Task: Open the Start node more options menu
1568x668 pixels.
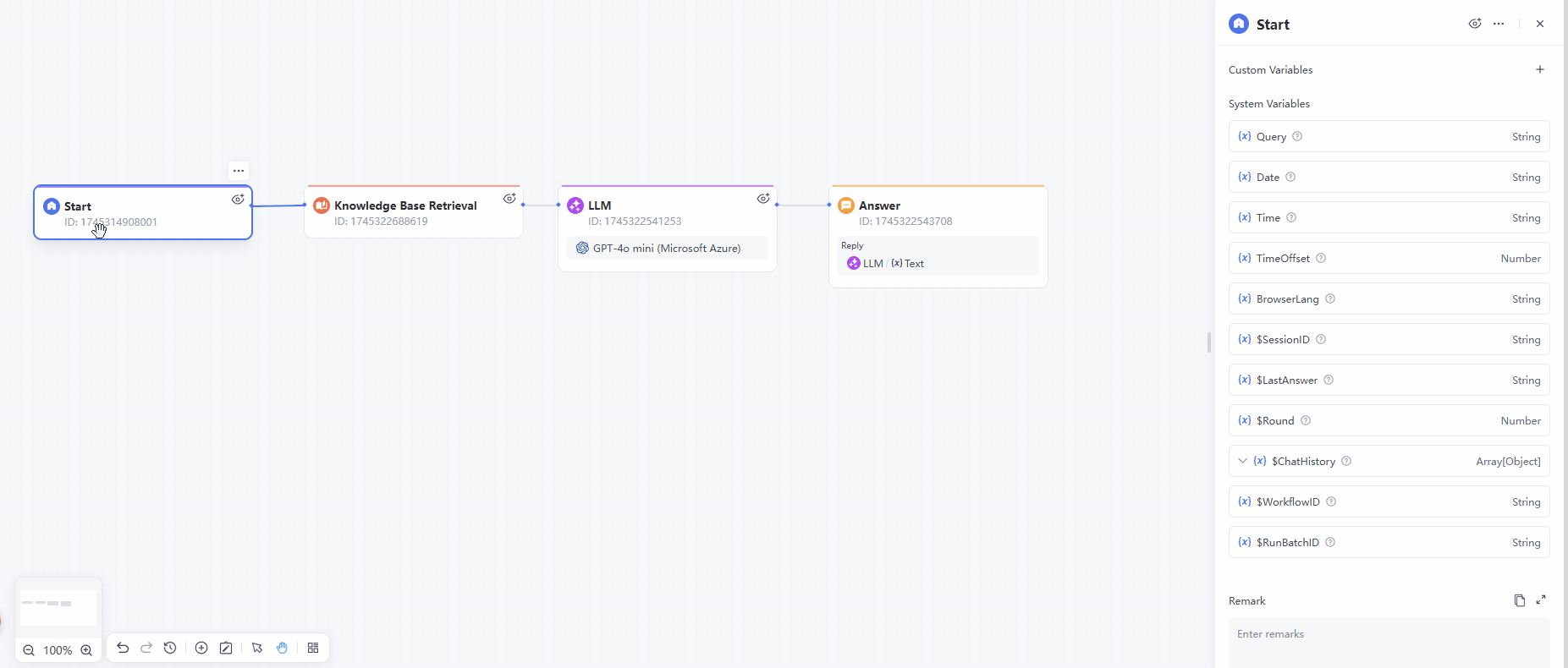Action: pos(239,170)
